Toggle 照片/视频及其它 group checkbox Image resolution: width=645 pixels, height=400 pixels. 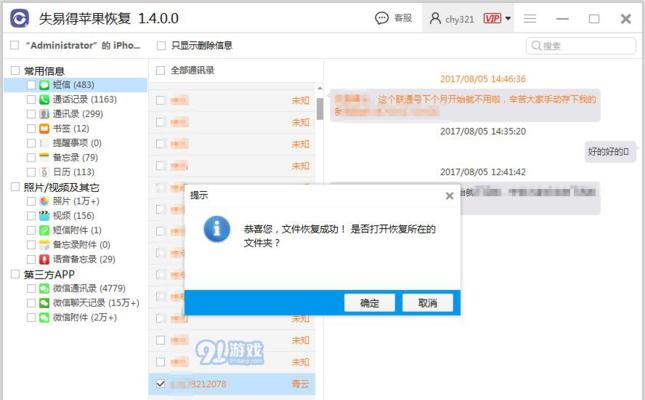(15, 187)
